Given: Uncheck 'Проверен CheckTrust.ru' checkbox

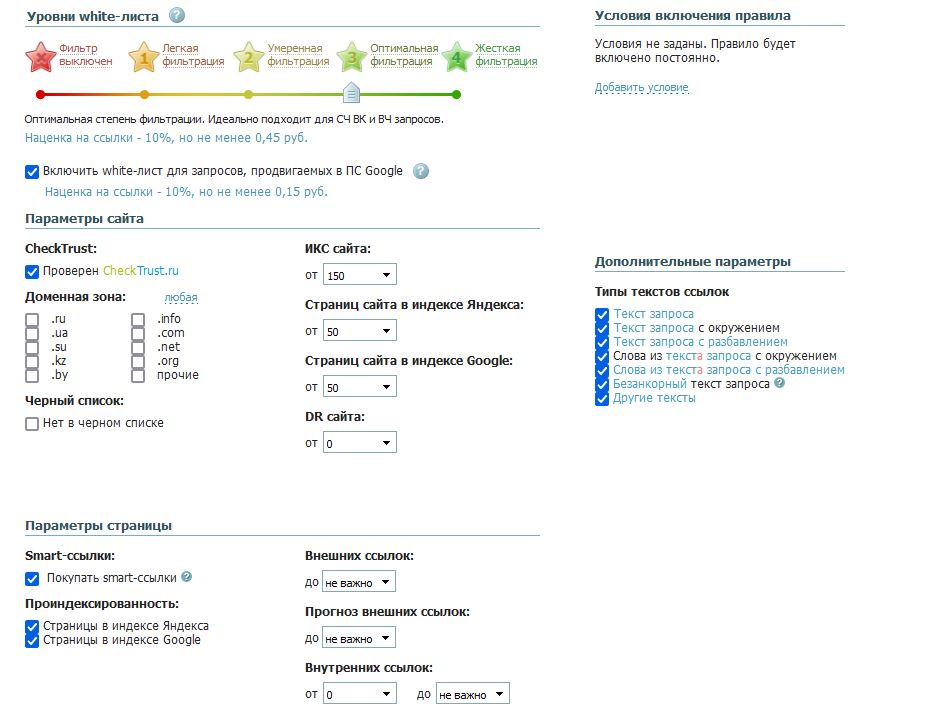Looking at the screenshot, I should pos(32,271).
